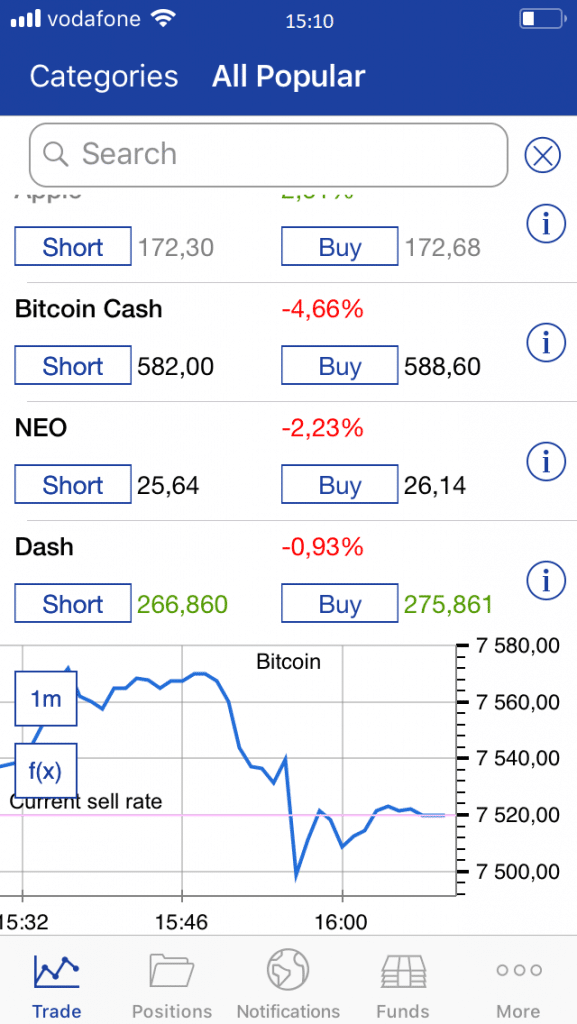
Task: Show info for Apple
Action: [546, 224]
